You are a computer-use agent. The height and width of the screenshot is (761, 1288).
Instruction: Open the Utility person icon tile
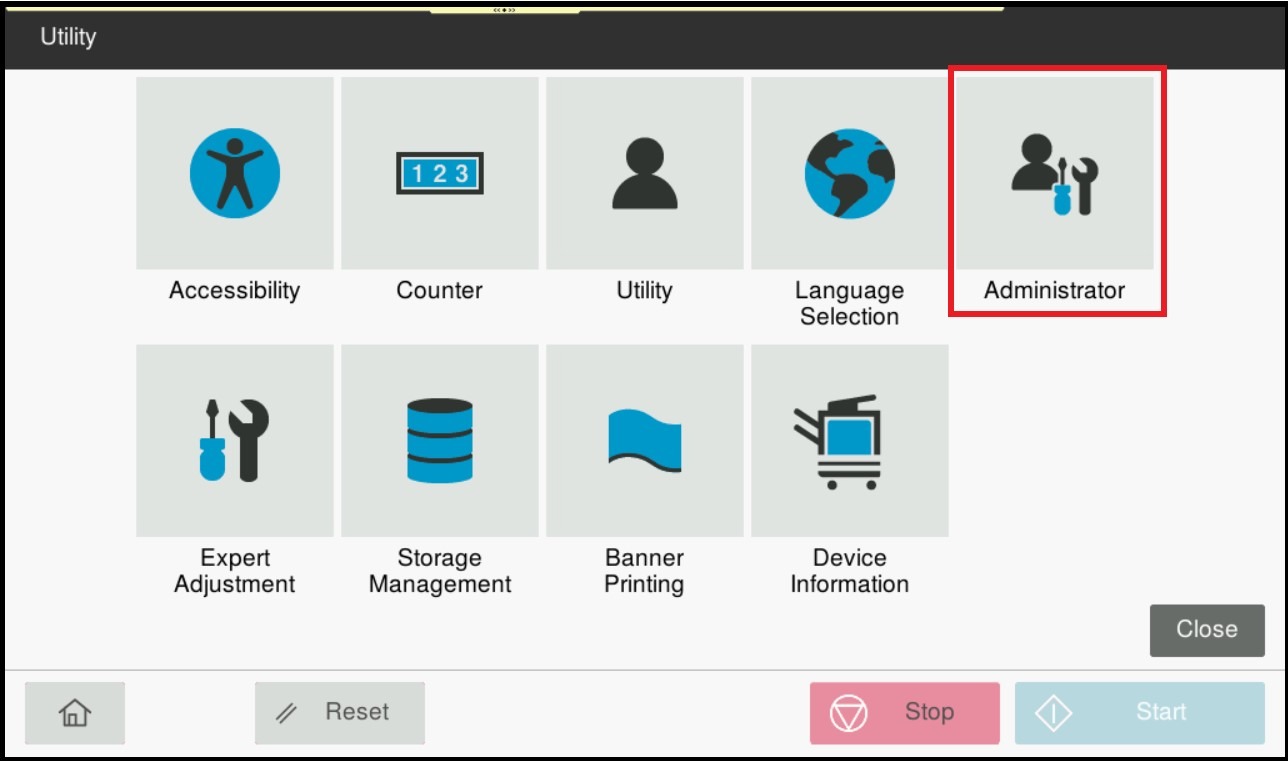click(x=644, y=173)
